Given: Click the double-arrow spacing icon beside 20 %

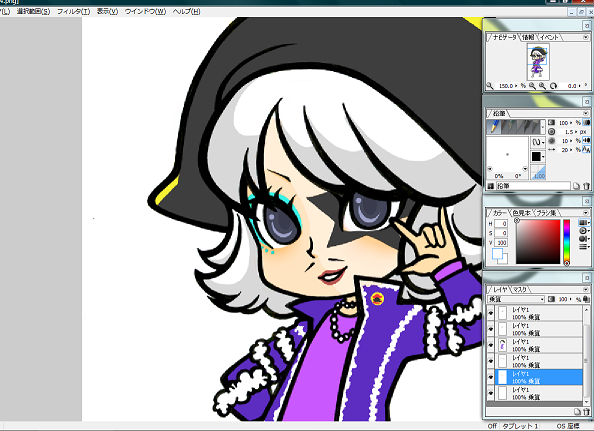Looking at the screenshot, I should tap(552, 150).
